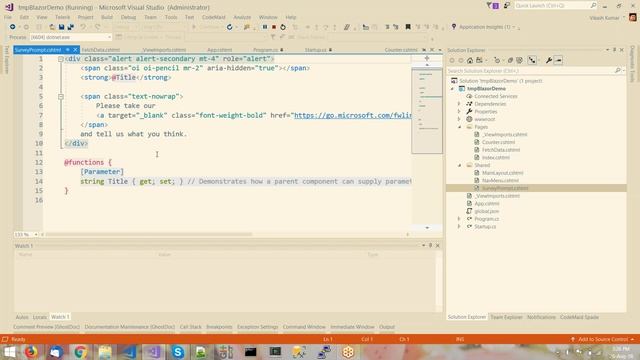The width and height of the screenshot is (640, 360).
Task: Click the Application Insights pin icon
Action: pos(453,27)
